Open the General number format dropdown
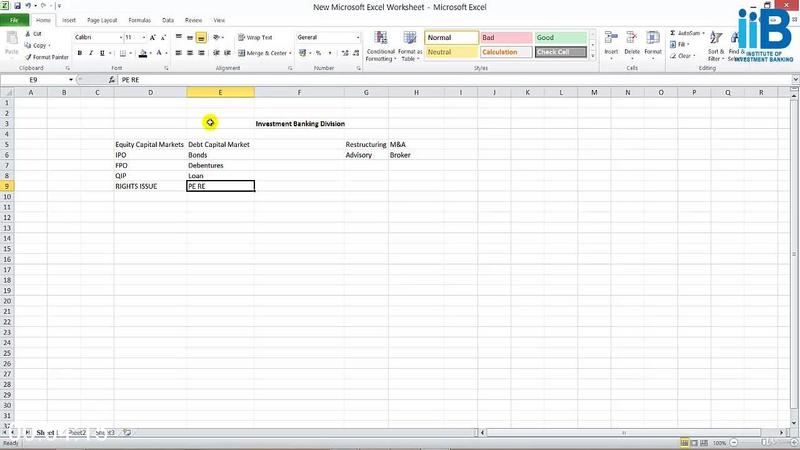This screenshot has width=800, height=450. pyautogui.click(x=358, y=37)
